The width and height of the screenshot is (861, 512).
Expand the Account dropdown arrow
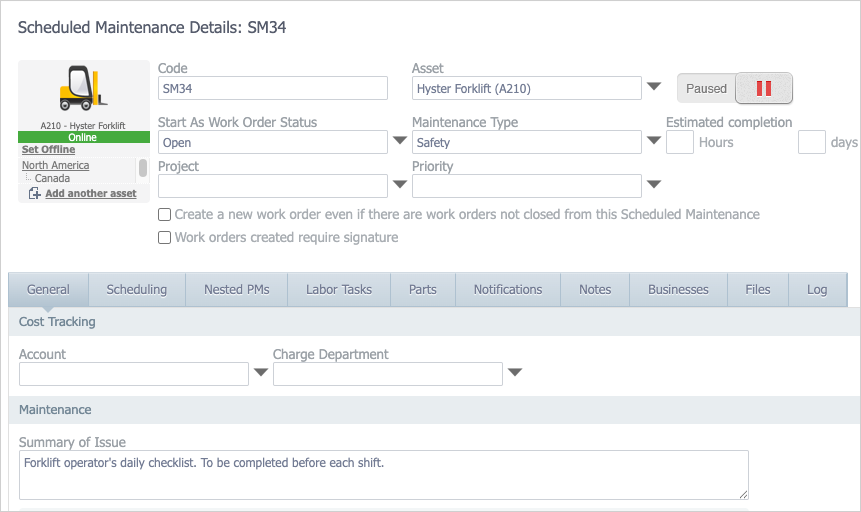click(260, 373)
